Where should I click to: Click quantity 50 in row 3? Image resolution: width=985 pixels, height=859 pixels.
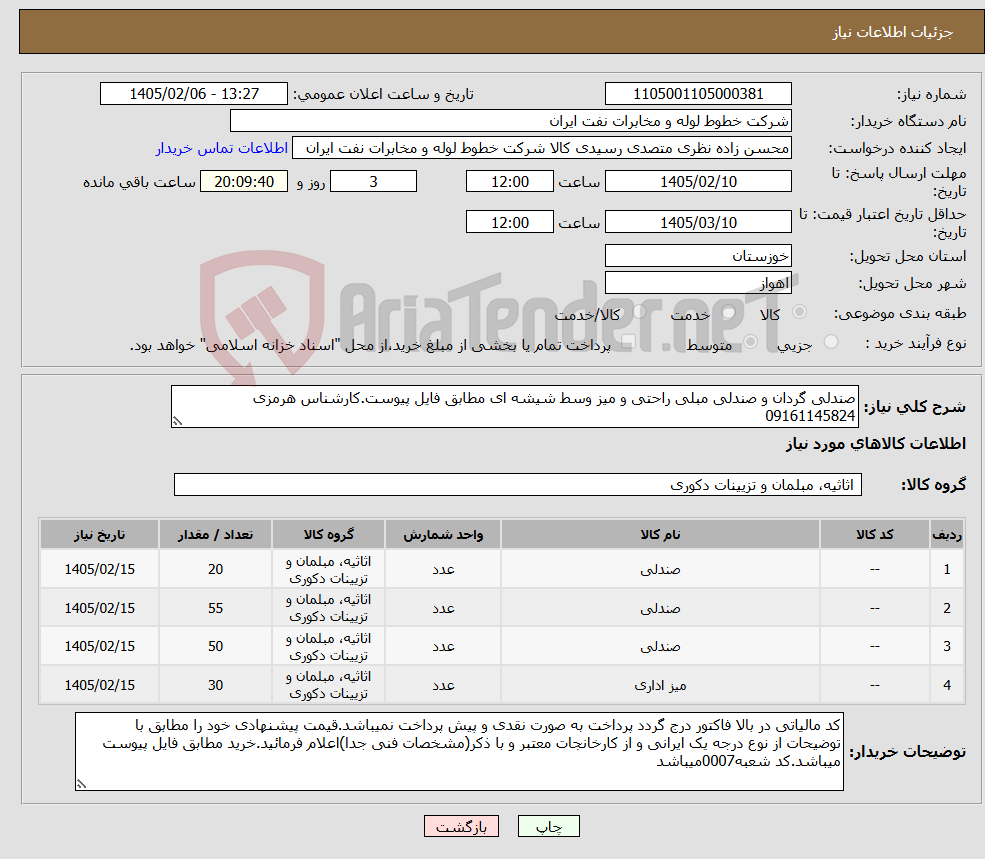215,646
